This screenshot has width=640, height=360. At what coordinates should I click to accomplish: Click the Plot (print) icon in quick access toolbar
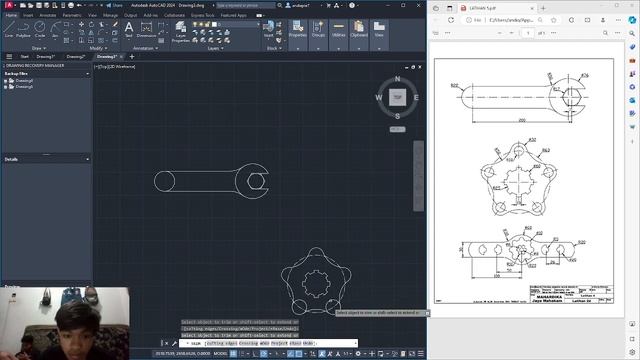tap(71, 5)
